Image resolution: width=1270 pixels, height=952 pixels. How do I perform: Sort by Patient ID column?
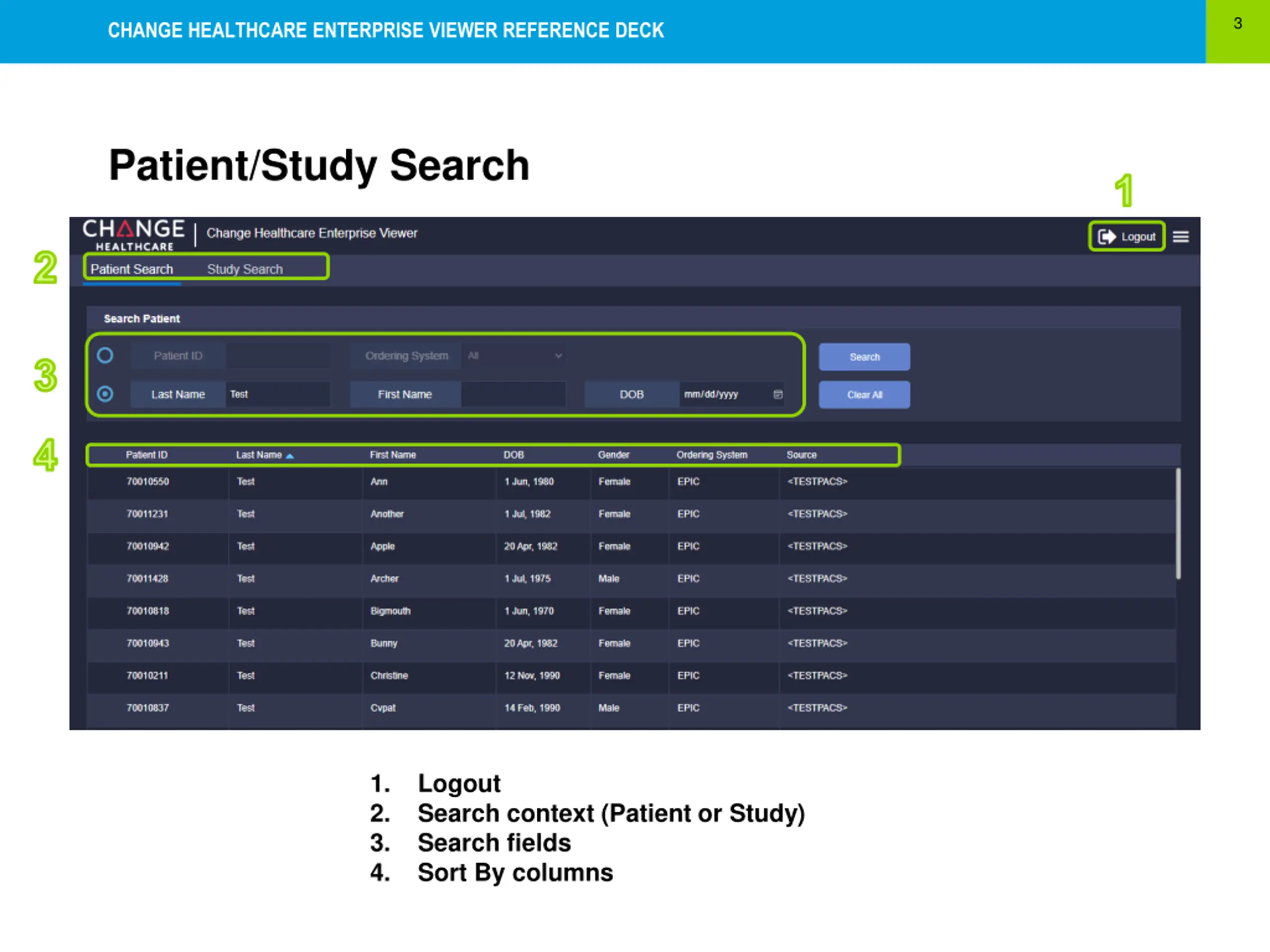pos(146,455)
